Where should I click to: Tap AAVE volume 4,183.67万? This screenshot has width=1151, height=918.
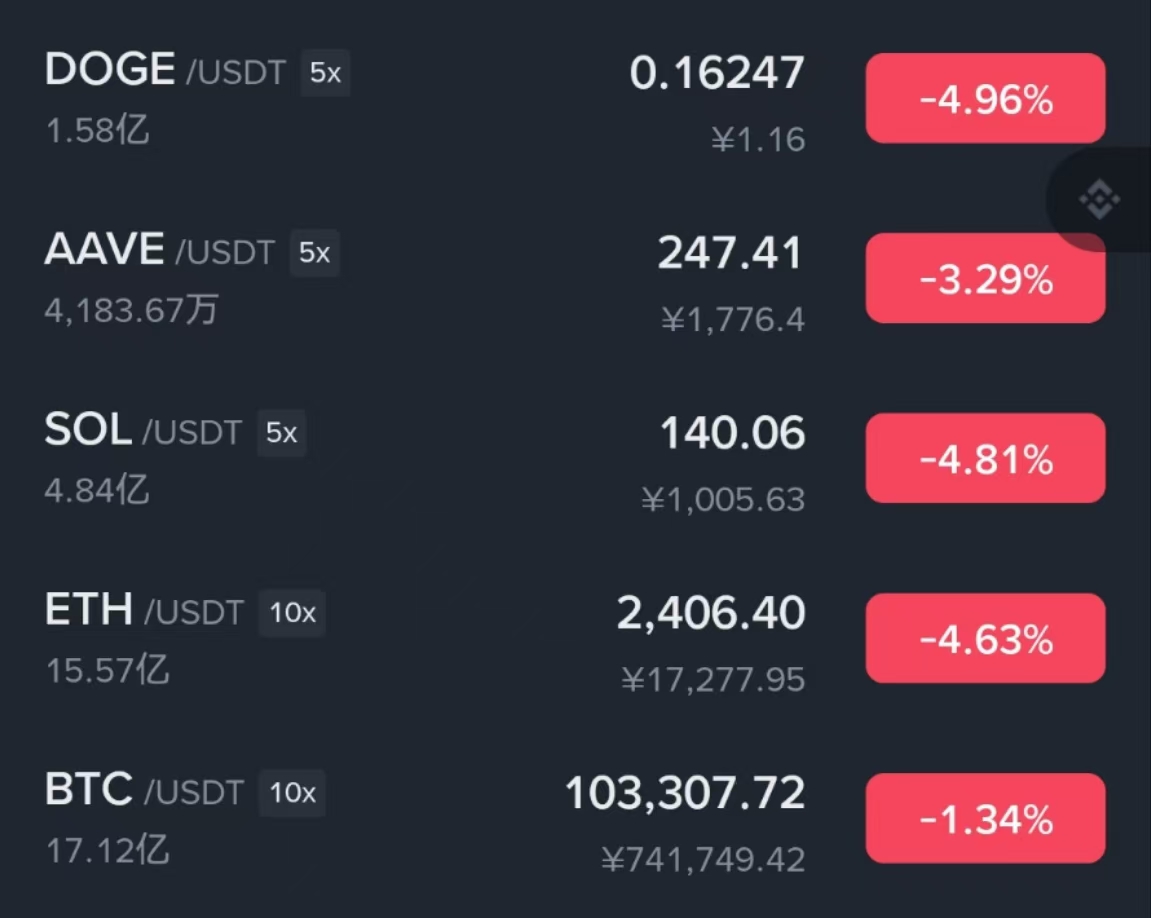coord(131,310)
